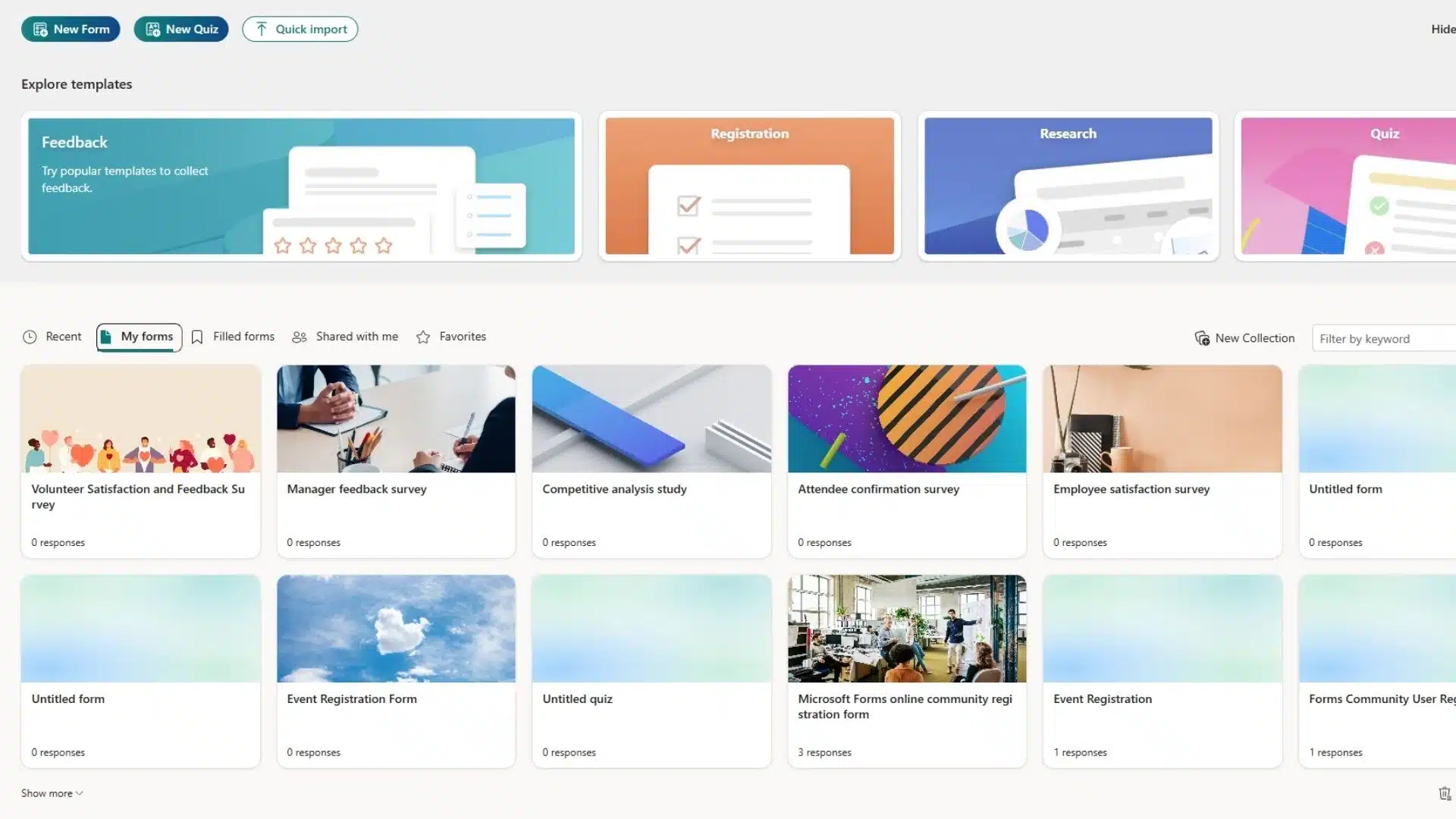Open the Attendee confirmation survey form
Viewport: 1456px width, 819px height.
[907, 461]
